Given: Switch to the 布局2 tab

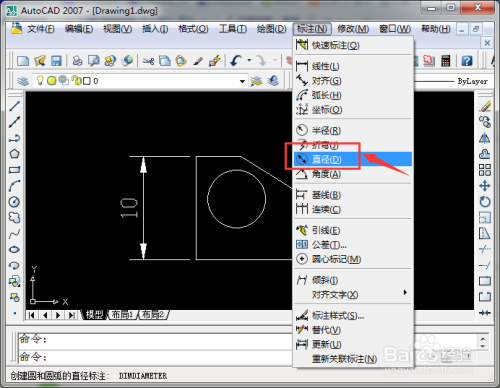Looking at the screenshot, I should click(x=153, y=314).
